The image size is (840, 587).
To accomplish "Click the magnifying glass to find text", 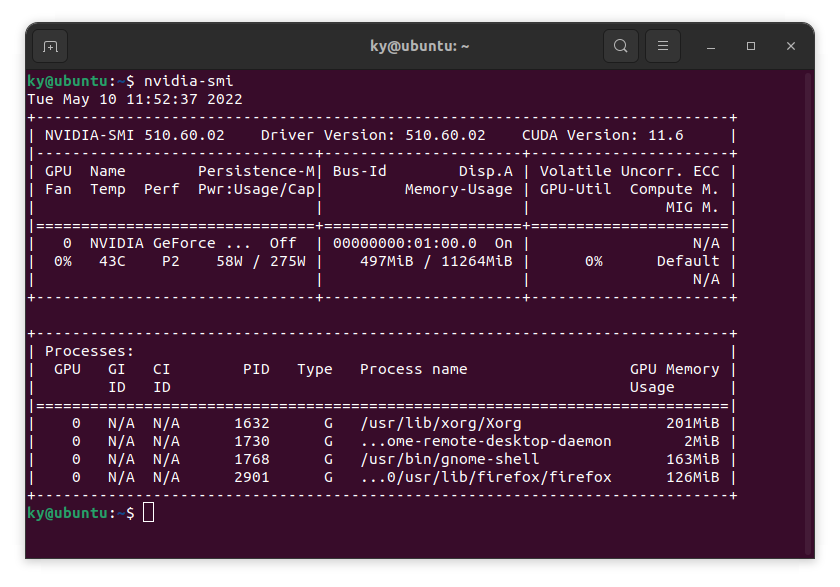I will (x=620, y=46).
